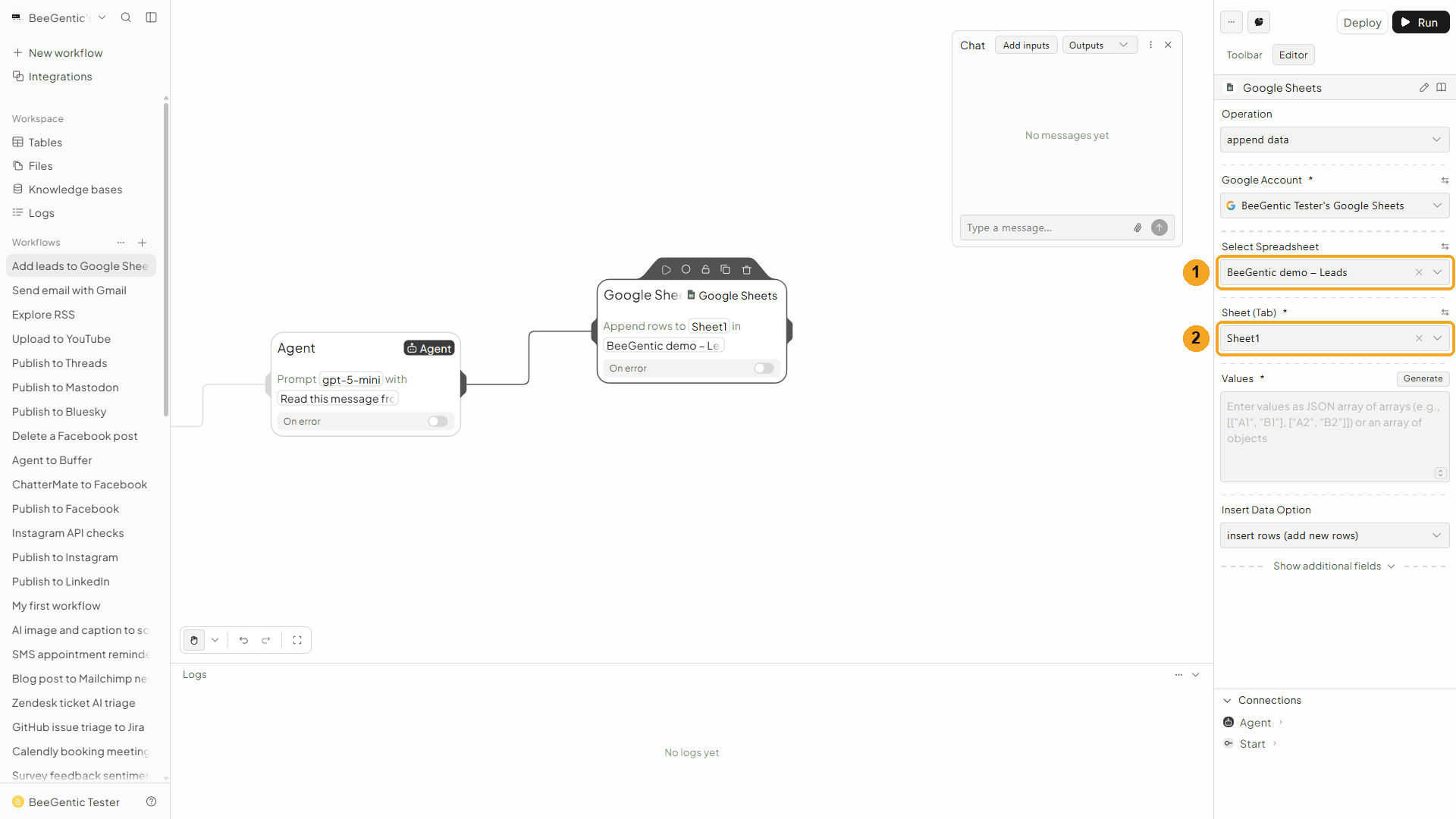Viewport: 1456px width, 819px height.
Task: Redo the canvas action
Action: [x=266, y=640]
